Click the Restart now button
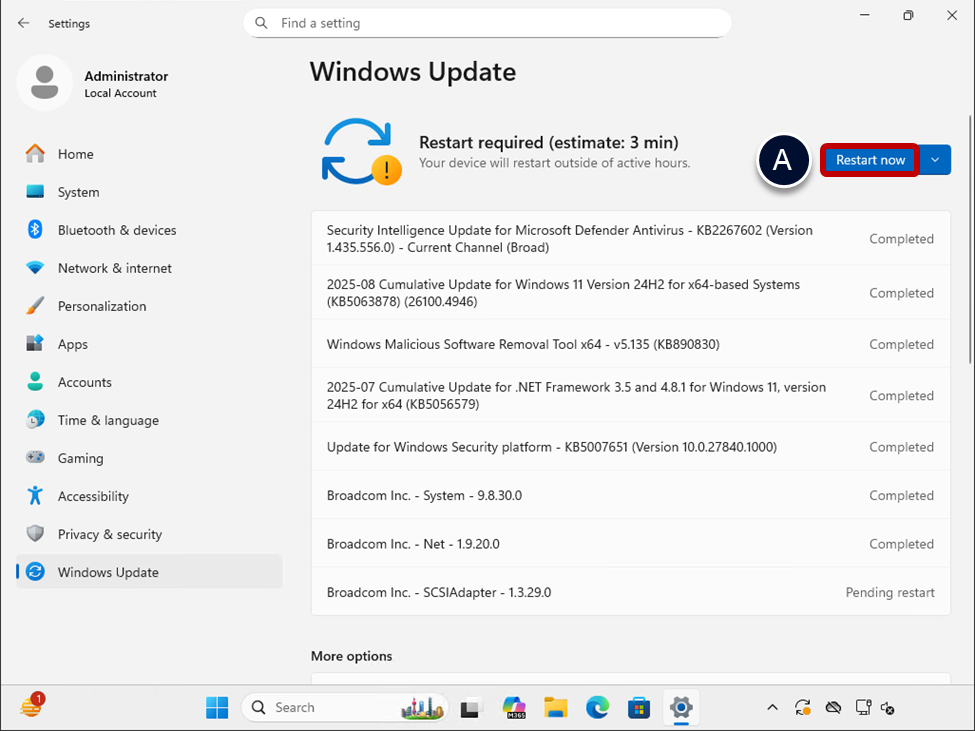This screenshot has width=975, height=731. [x=870, y=160]
